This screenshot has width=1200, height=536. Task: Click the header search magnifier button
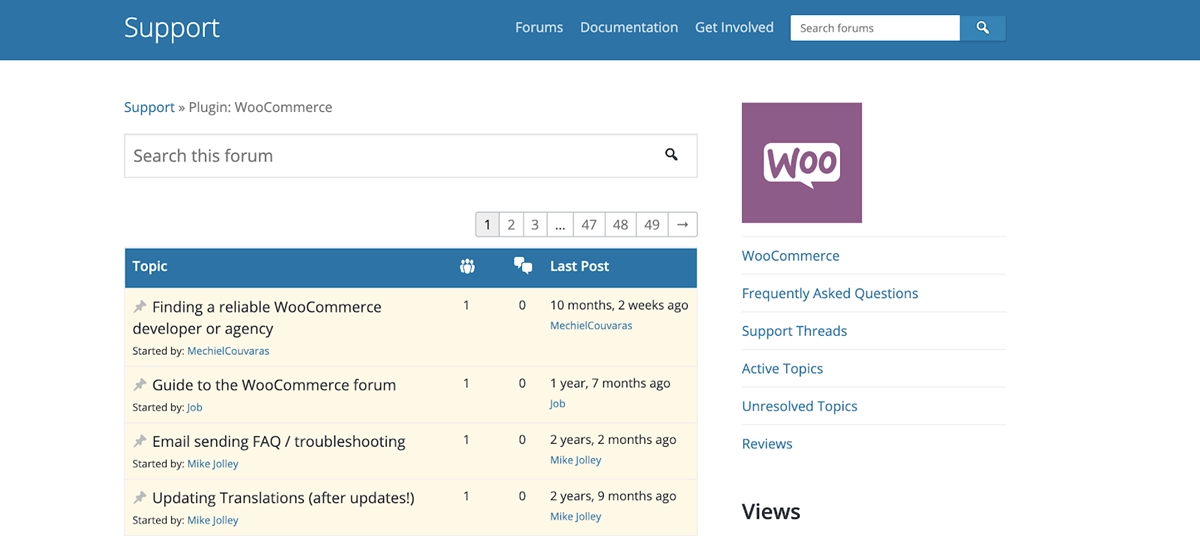click(x=982, y=28)
